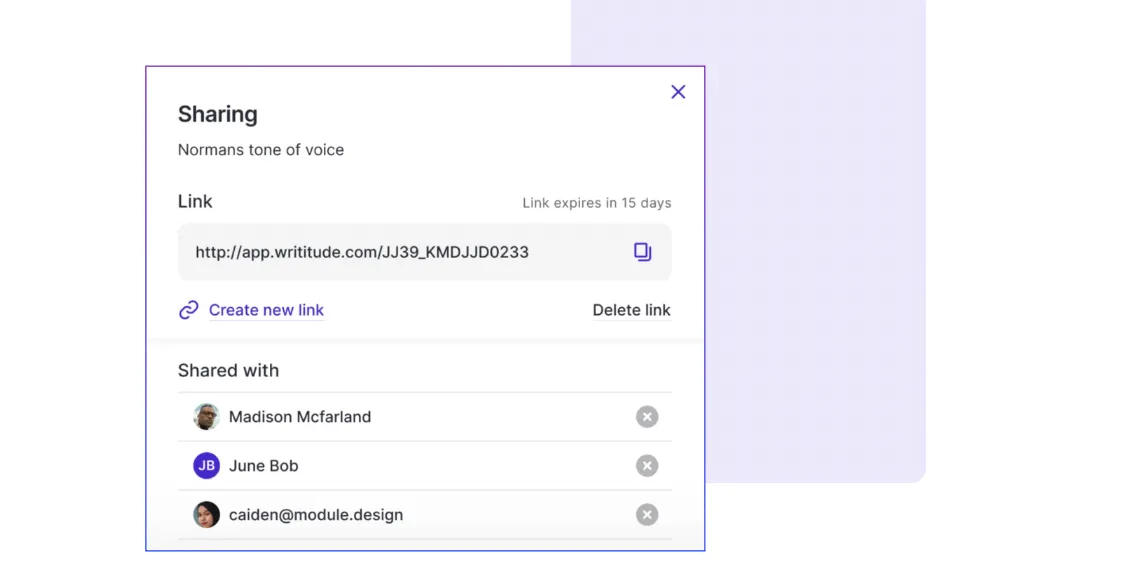Click the Normans tone of voice label

point(261,149)
